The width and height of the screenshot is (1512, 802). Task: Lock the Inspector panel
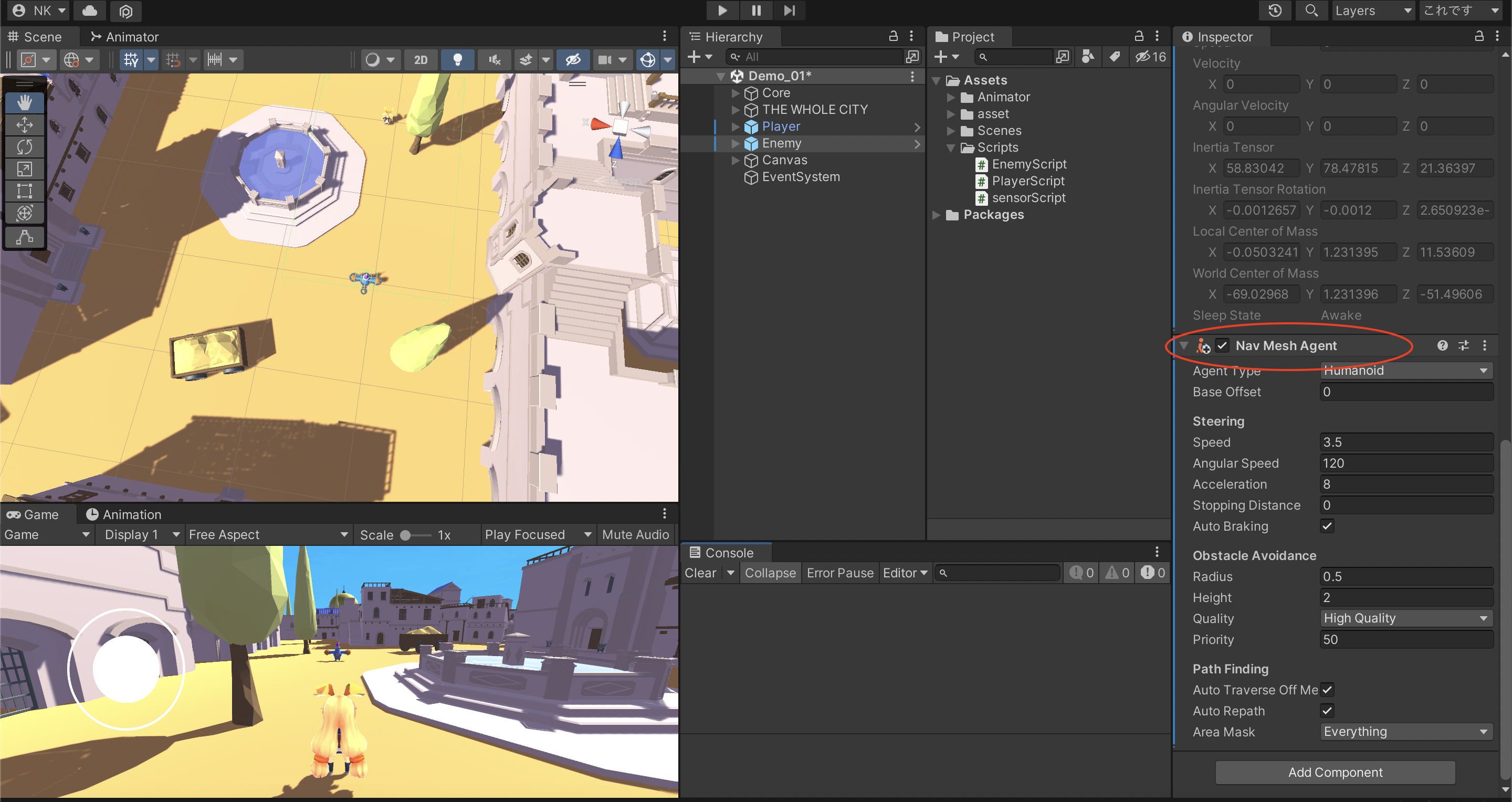(1479, 36)
